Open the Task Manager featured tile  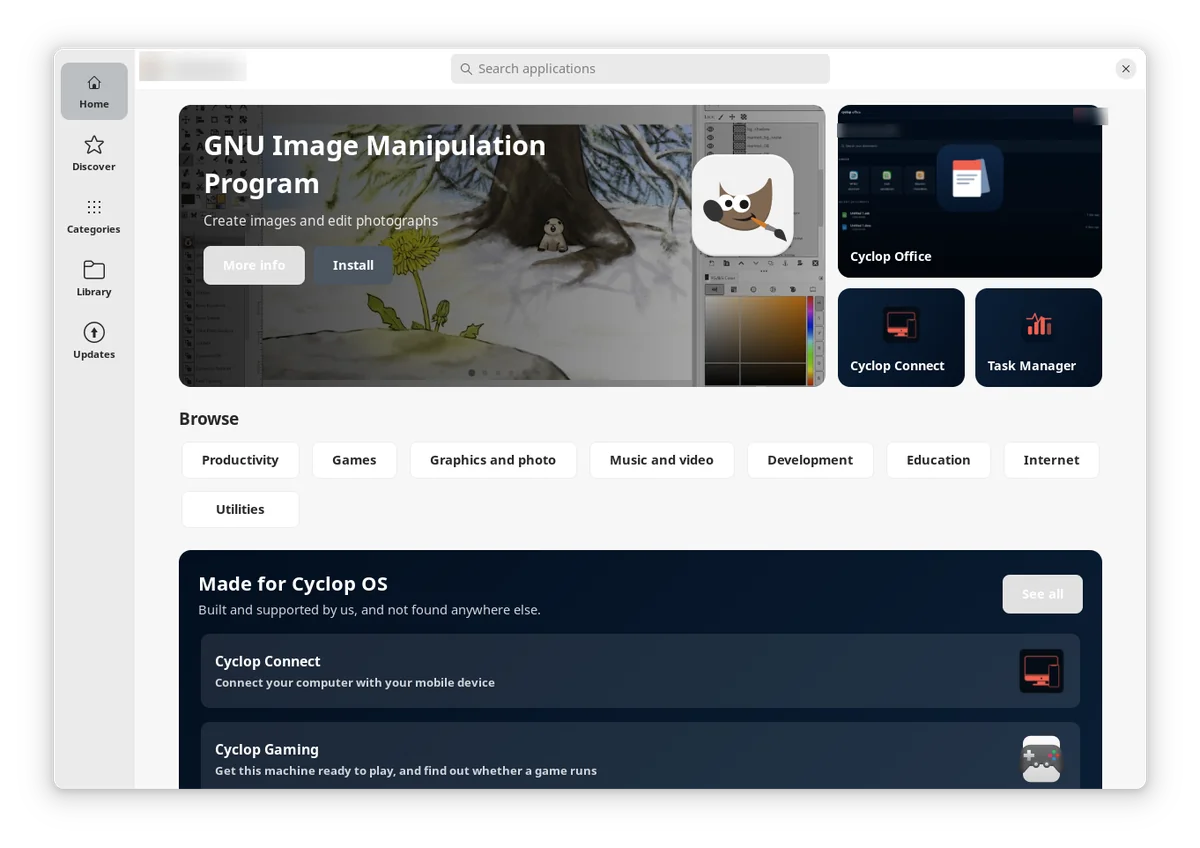[1038, 338]
